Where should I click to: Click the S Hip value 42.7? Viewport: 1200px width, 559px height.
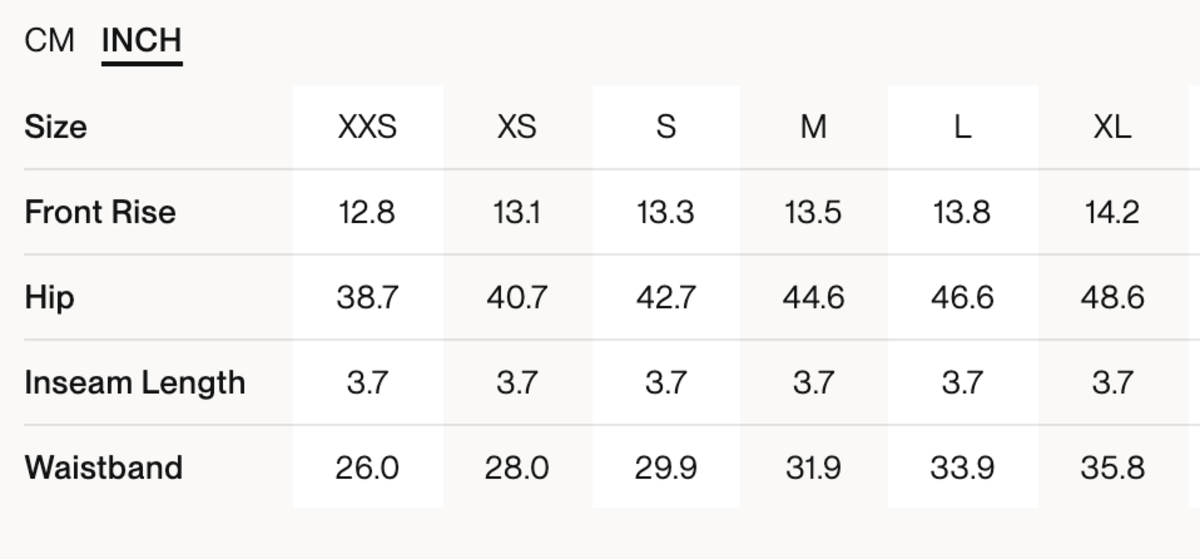pos(665,298)
